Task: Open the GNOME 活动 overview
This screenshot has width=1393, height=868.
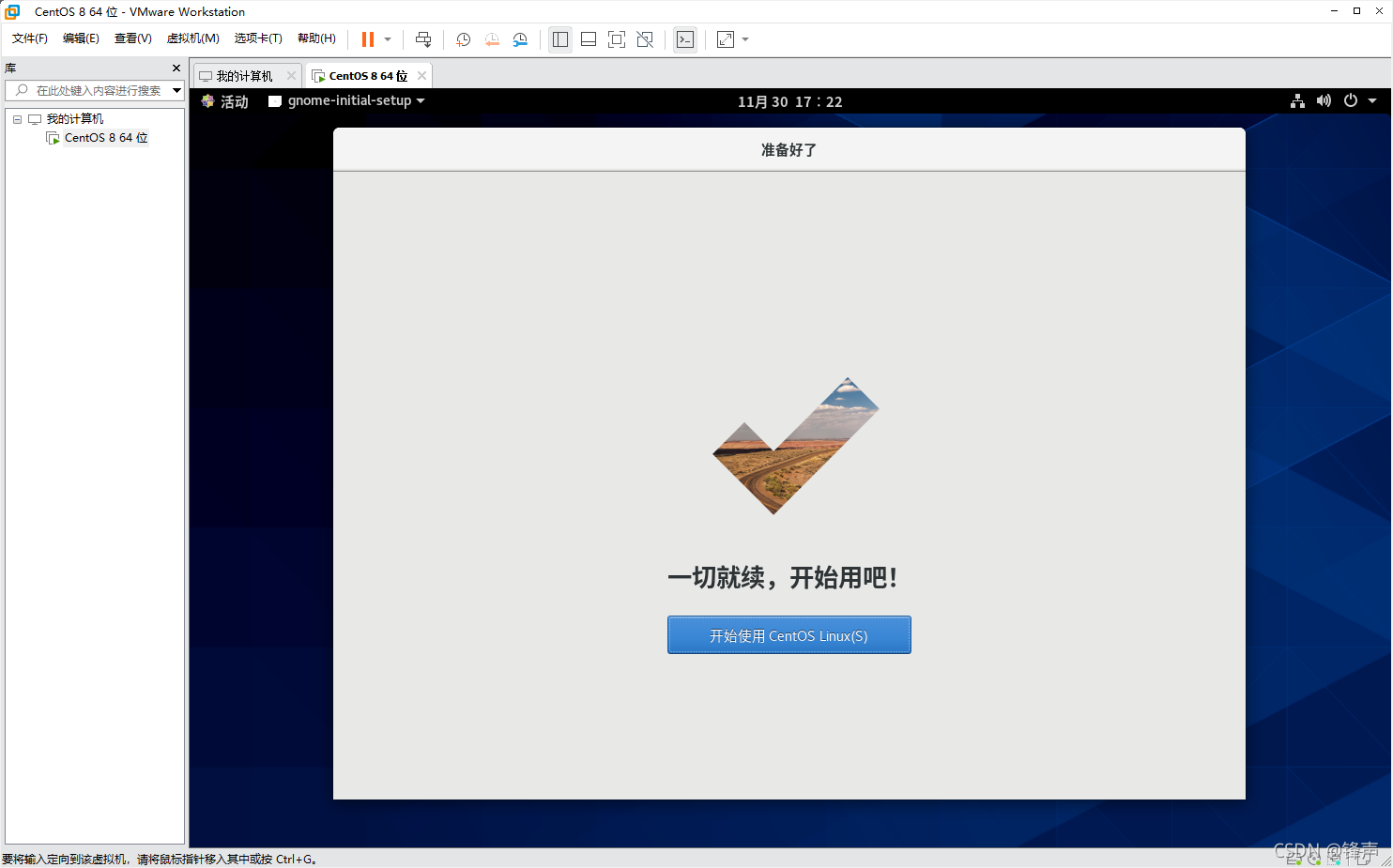Action: (x=225, y=101)
